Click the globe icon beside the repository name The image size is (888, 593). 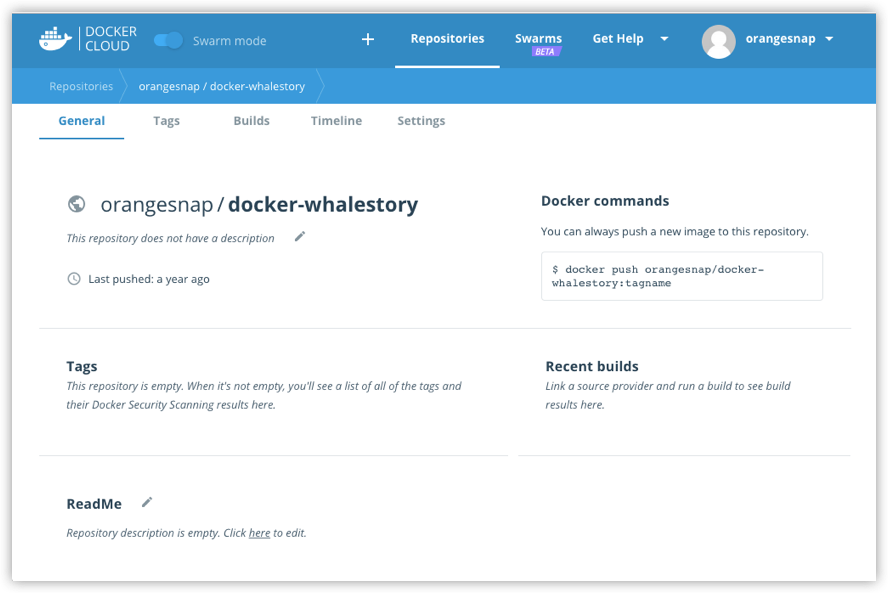click(x=79, y=203)
